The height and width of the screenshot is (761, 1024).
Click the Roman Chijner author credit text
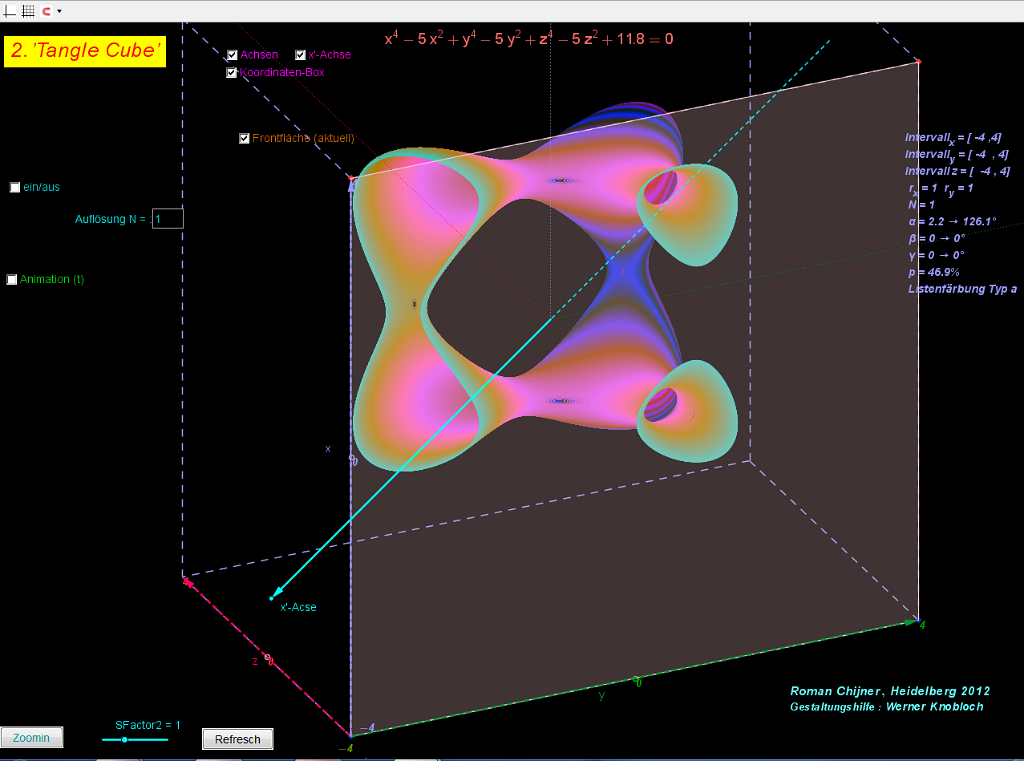tap(890, 691)
